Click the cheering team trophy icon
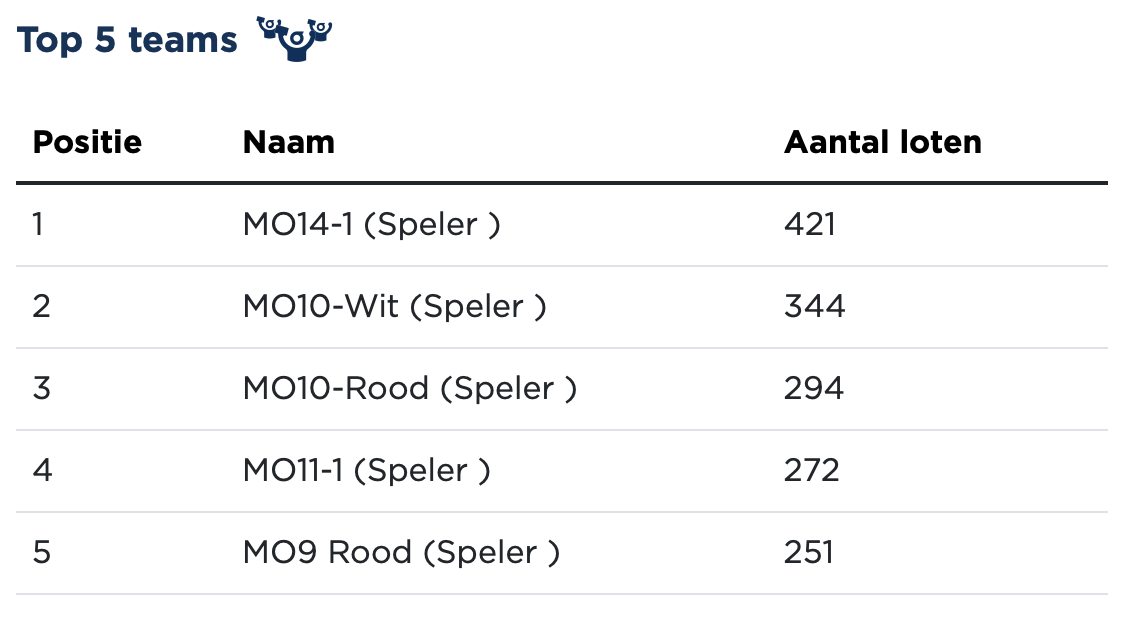 pyautogui.click(x=294, y=38)
